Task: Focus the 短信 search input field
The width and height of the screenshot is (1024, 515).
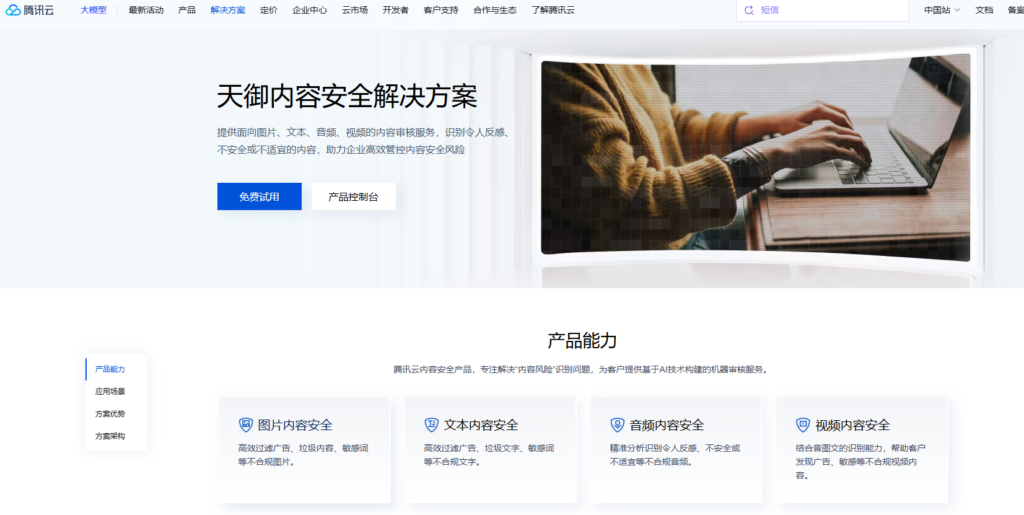Action: 823,10
